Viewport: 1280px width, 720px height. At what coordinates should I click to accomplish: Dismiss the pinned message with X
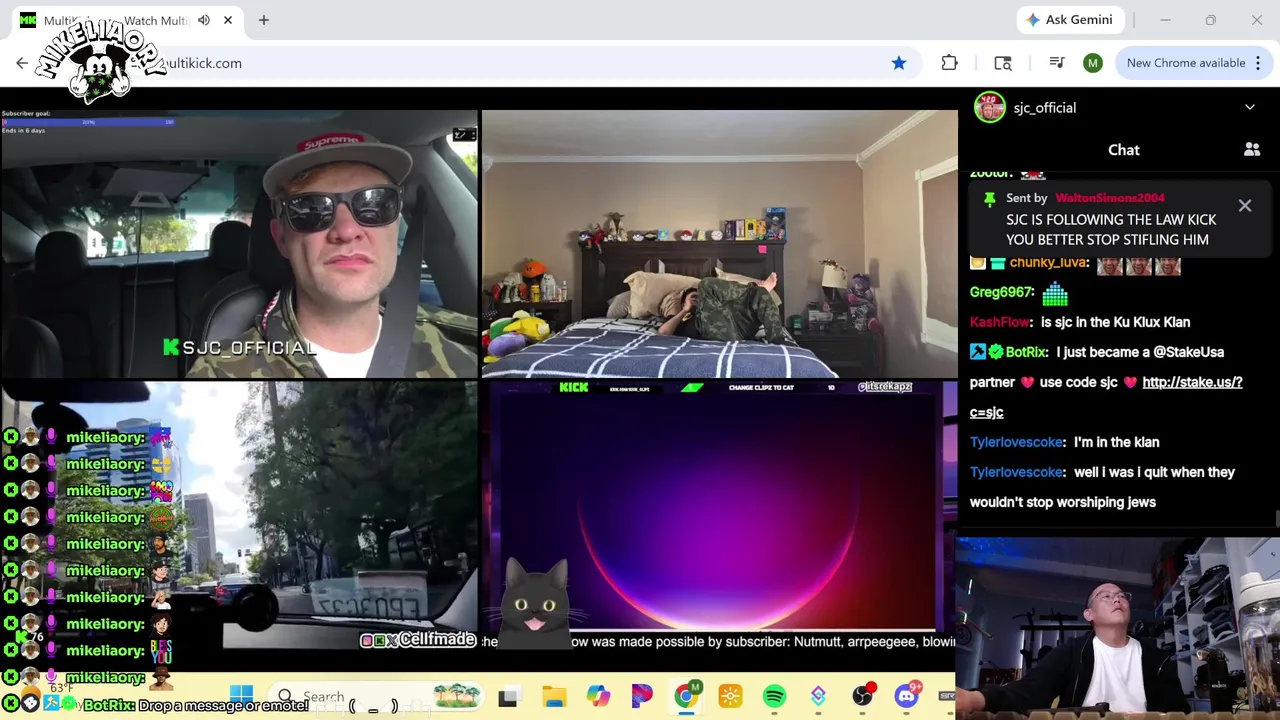tap(1245, 206)
